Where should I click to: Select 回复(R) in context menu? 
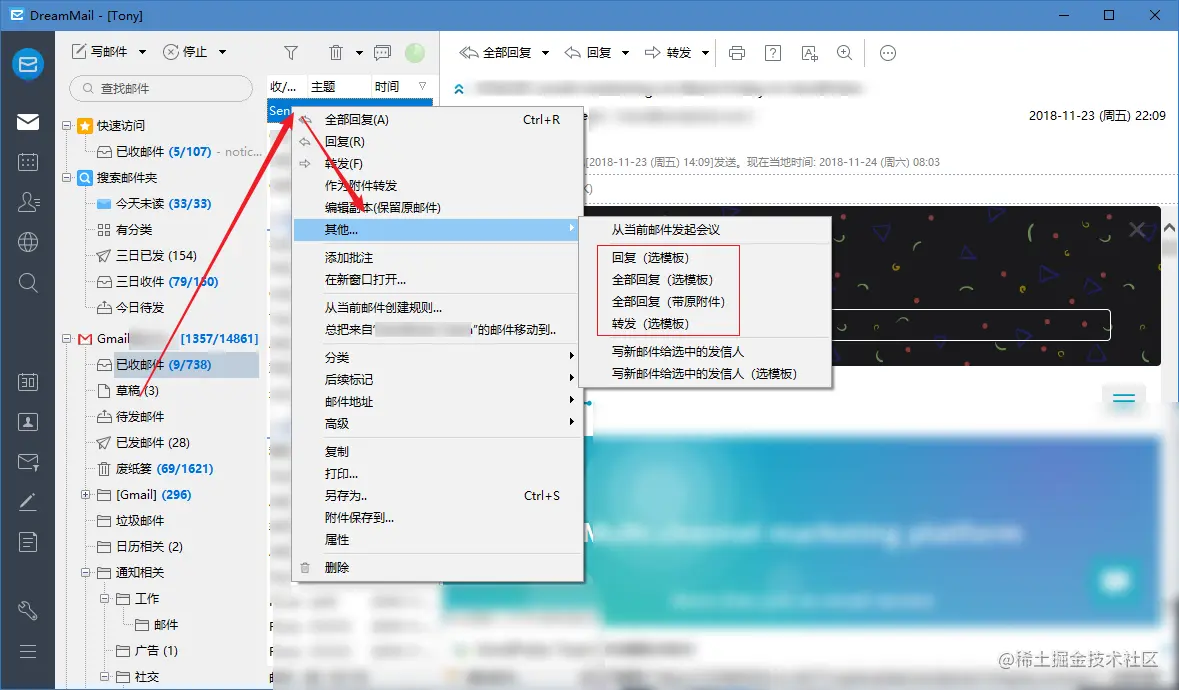(x=438, y=141)
